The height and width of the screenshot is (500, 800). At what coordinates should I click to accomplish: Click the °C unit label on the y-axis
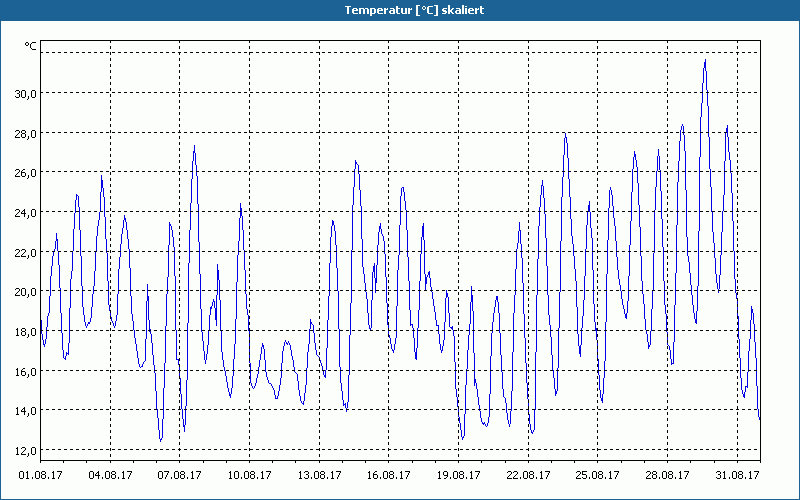(x=31, y=46)
